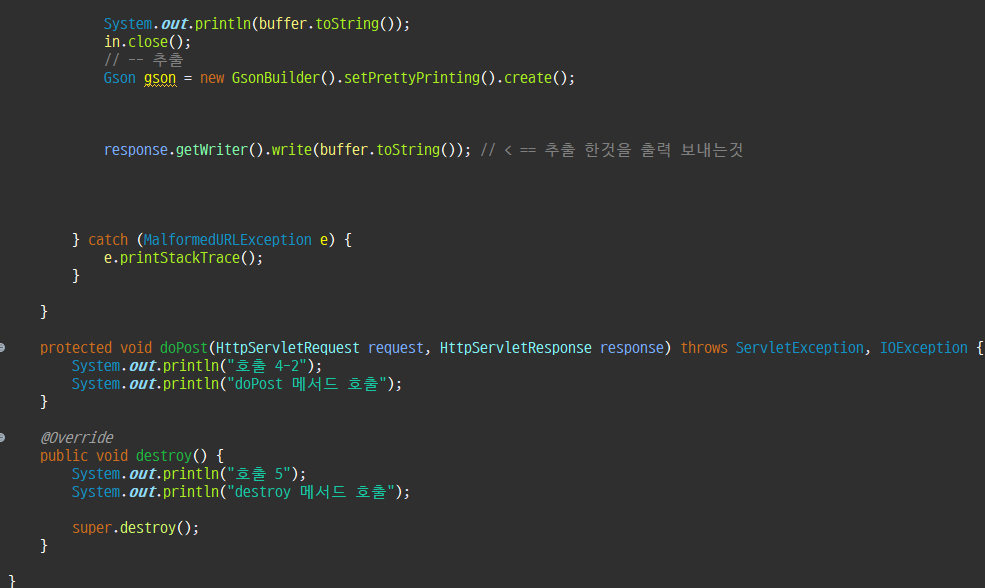Click the '추출 한것을 출력 보내는것' comment

coord(644,150)
